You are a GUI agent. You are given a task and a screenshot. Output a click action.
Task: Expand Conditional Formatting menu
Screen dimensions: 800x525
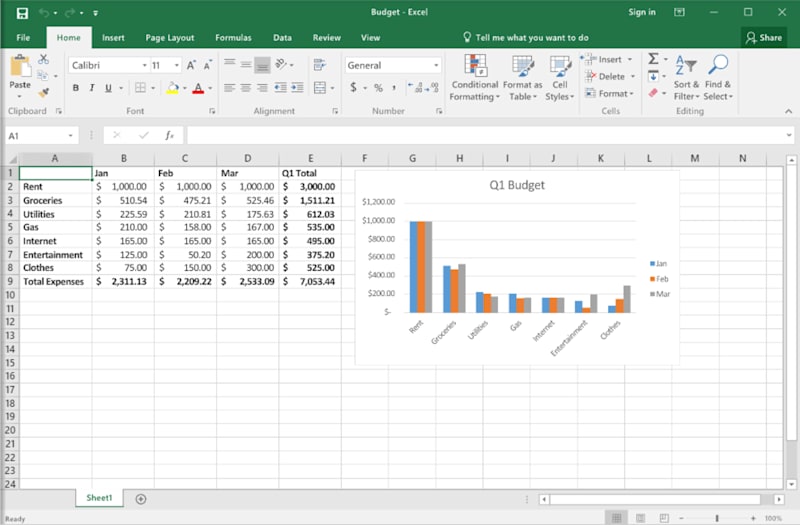point(475,78)
